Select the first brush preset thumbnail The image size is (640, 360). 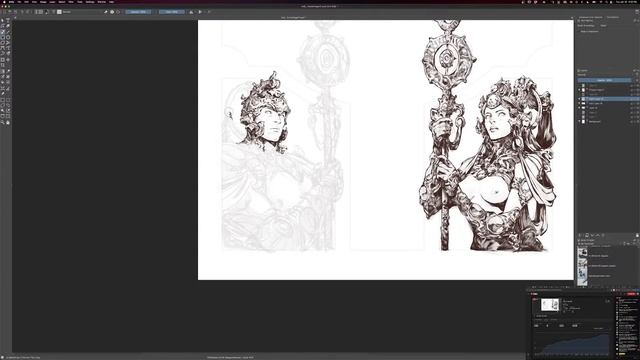point(582,253)
